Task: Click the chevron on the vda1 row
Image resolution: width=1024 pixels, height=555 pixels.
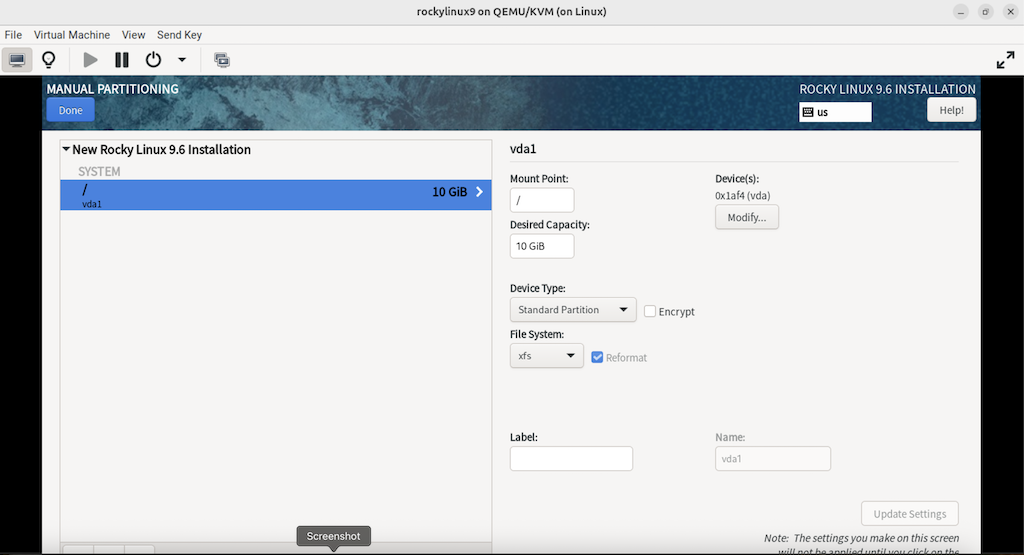Action: tap(479, 192)
